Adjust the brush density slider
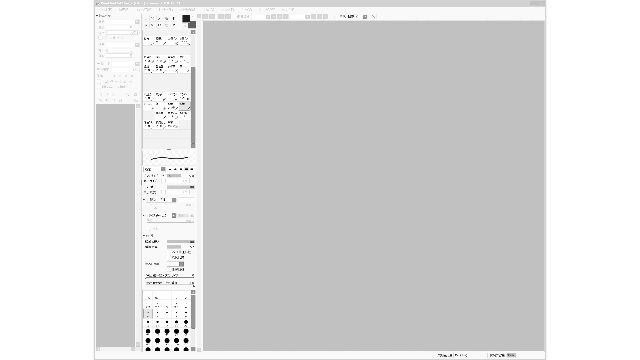The width and height of the screenshot is (640, 360). (x=180, y=187)
